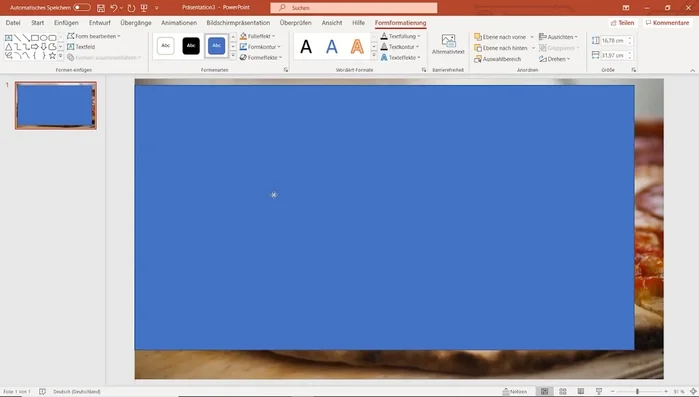Switch to slide sorter view icon

563,392
